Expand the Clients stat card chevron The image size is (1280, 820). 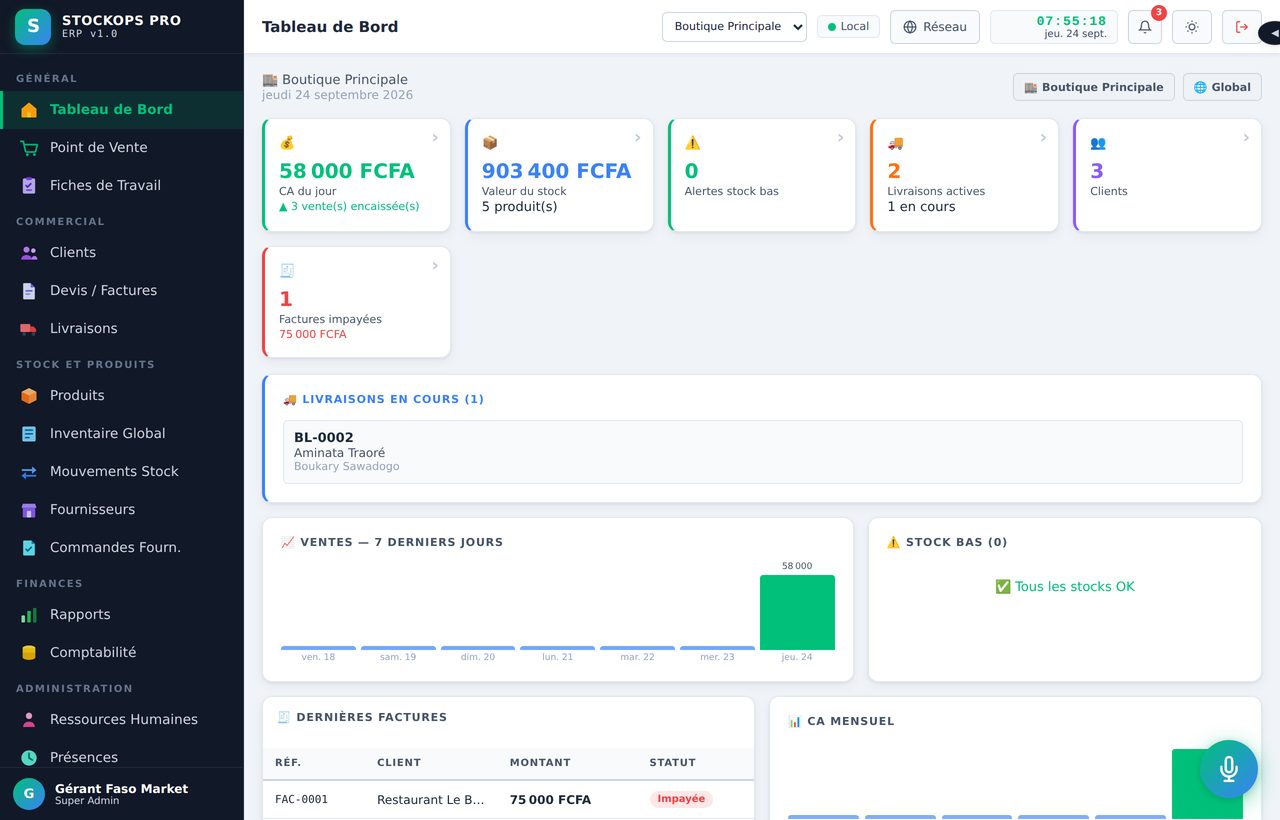1247,138
